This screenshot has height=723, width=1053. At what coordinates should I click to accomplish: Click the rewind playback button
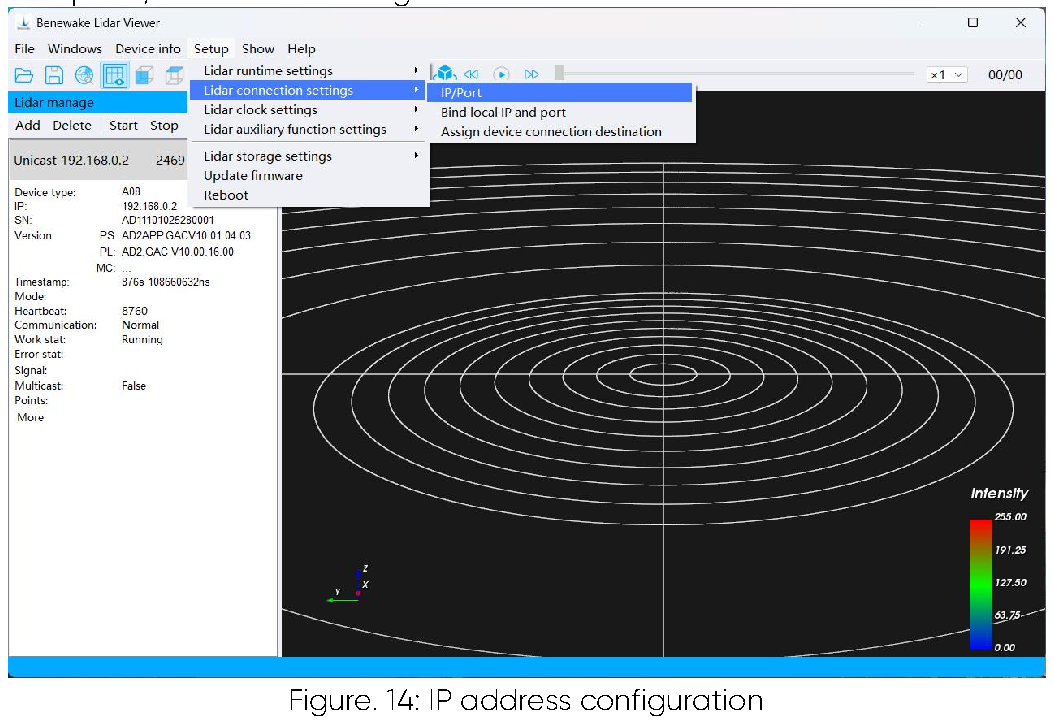pyautogui.click(x=471, y=75)
